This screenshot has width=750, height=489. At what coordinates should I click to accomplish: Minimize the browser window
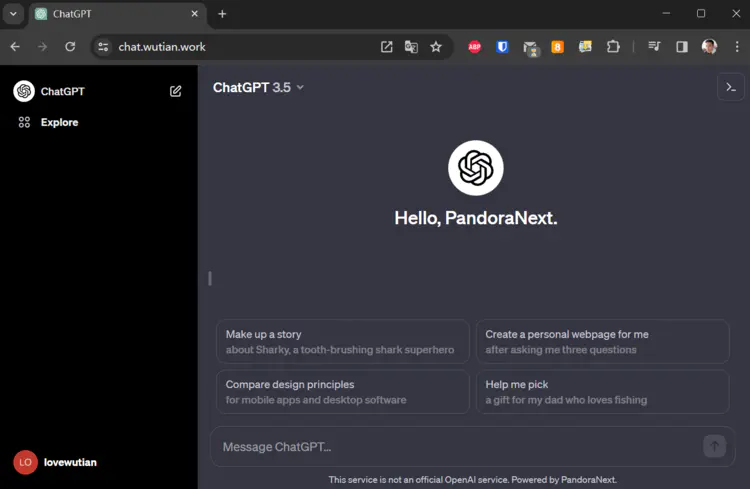click(666, 14)
